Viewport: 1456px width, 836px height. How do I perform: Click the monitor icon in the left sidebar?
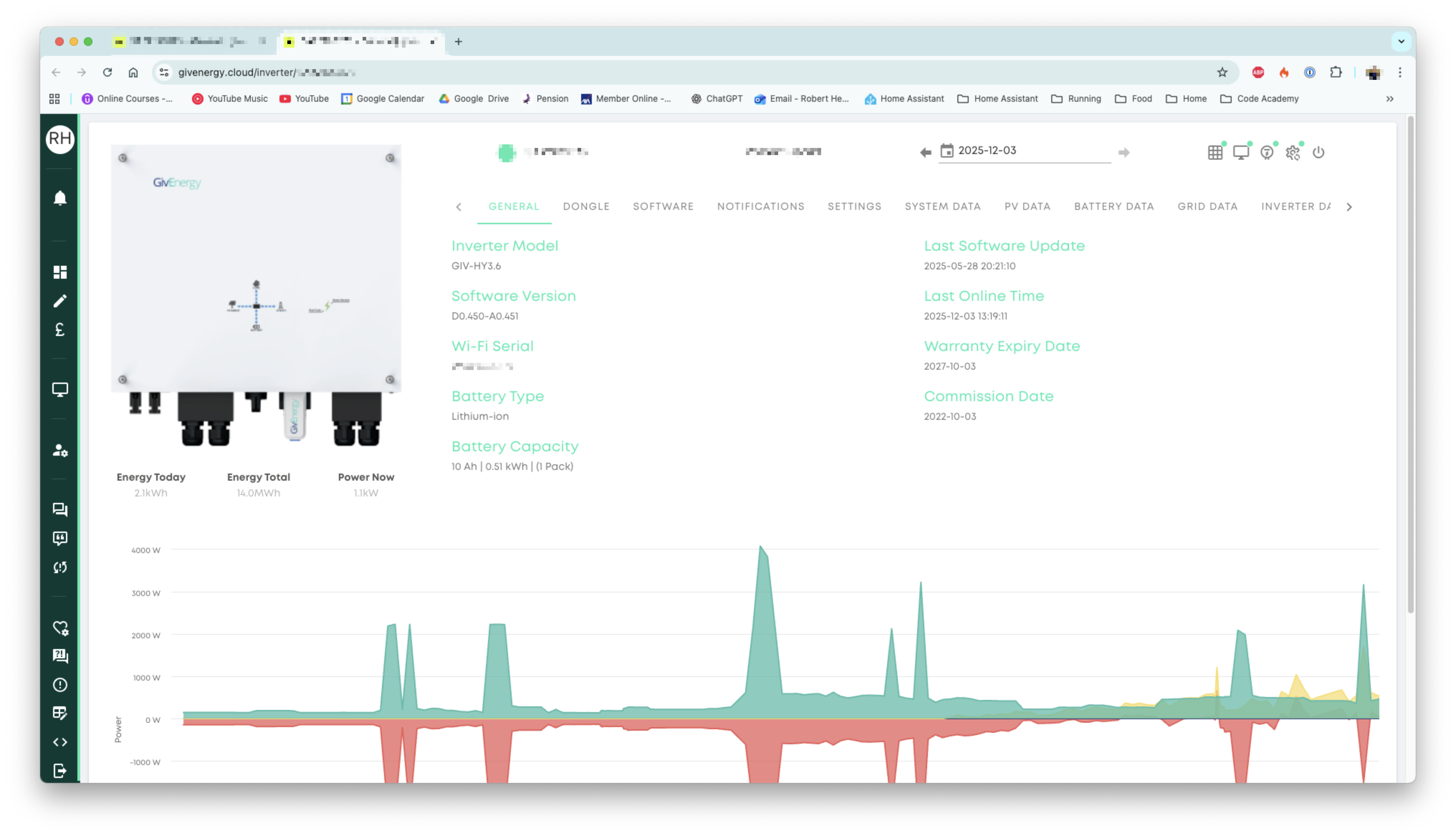[60, 389]
